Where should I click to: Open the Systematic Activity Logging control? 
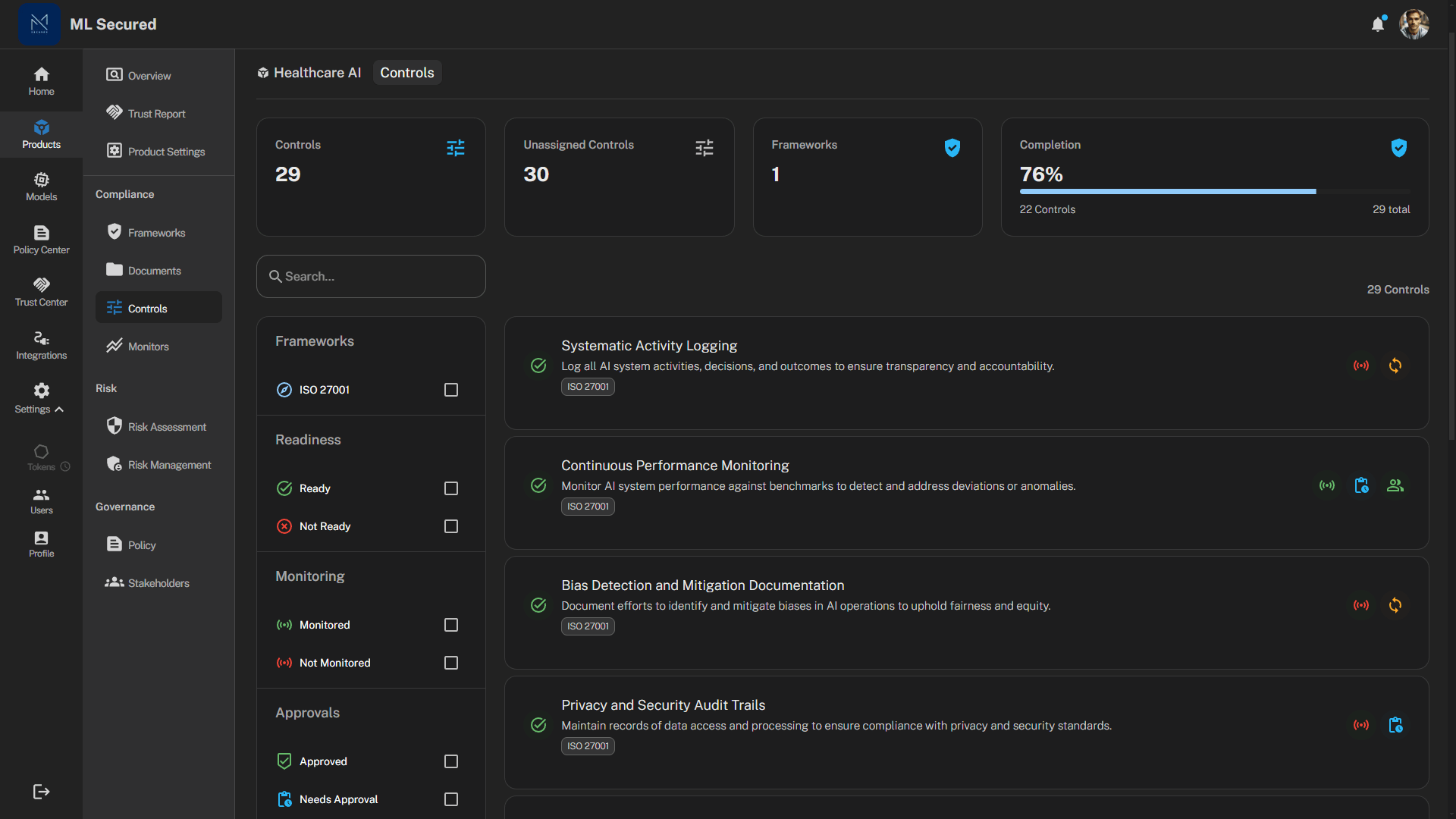(648, 346)
